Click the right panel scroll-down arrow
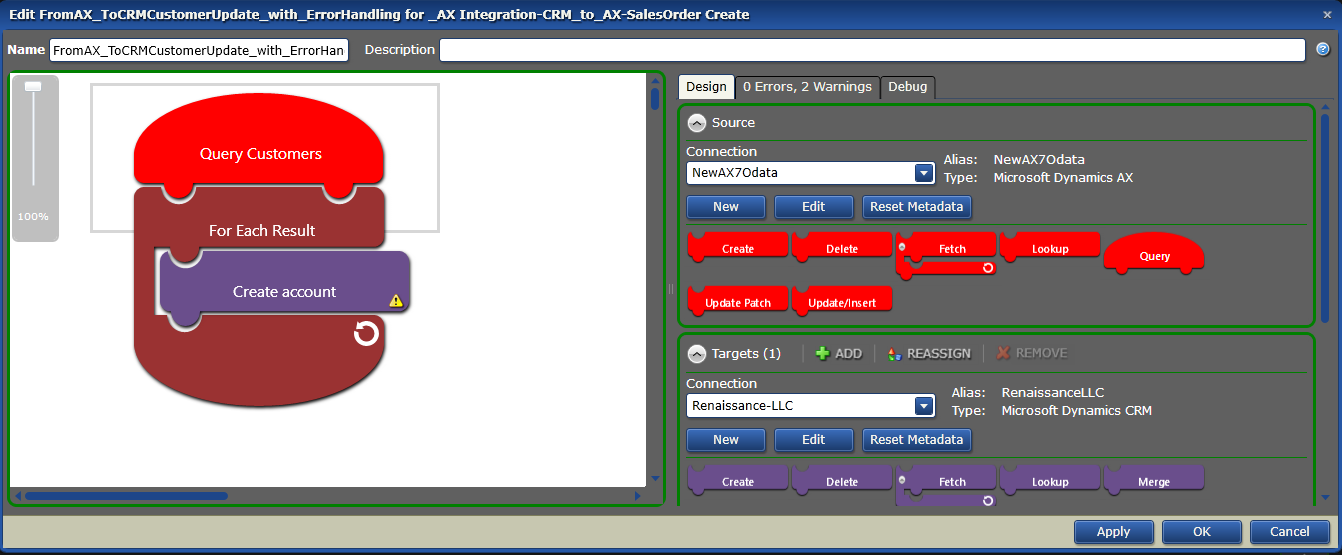The width and height of the screenshot is (1342, 555). click(1325, 496)
